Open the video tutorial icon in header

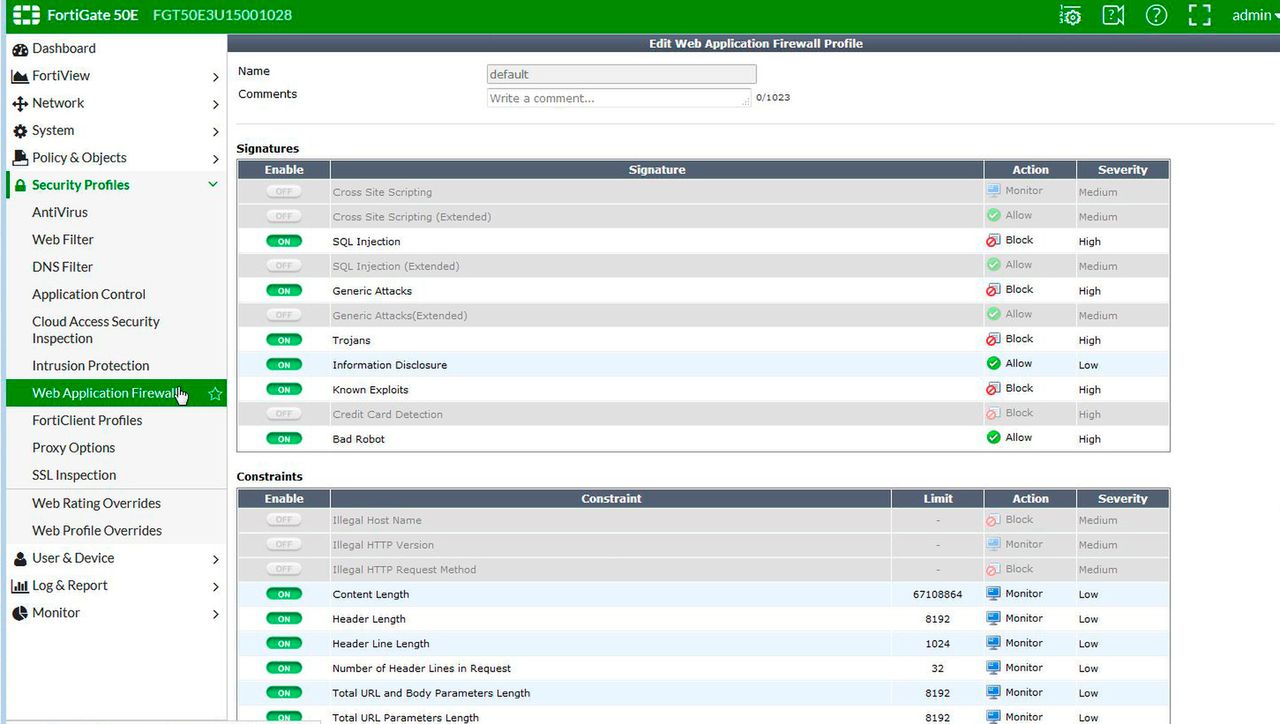[x=1113, y=15]
